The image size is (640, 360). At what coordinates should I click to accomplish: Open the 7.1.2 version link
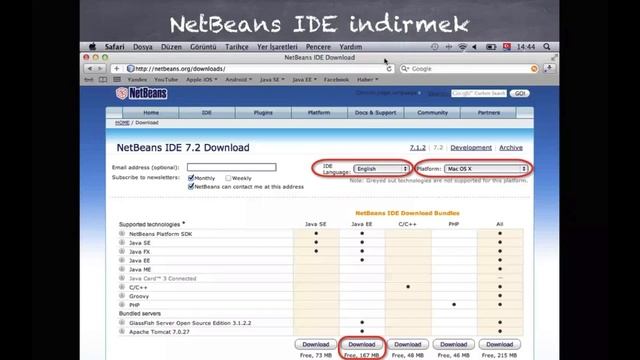(418, 148)
